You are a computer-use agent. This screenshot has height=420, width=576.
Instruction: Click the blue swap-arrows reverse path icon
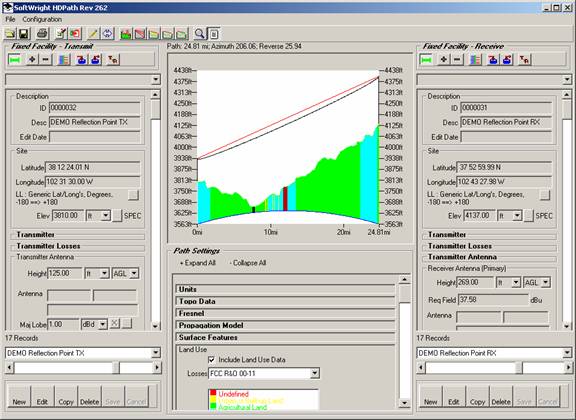point(107,34)
